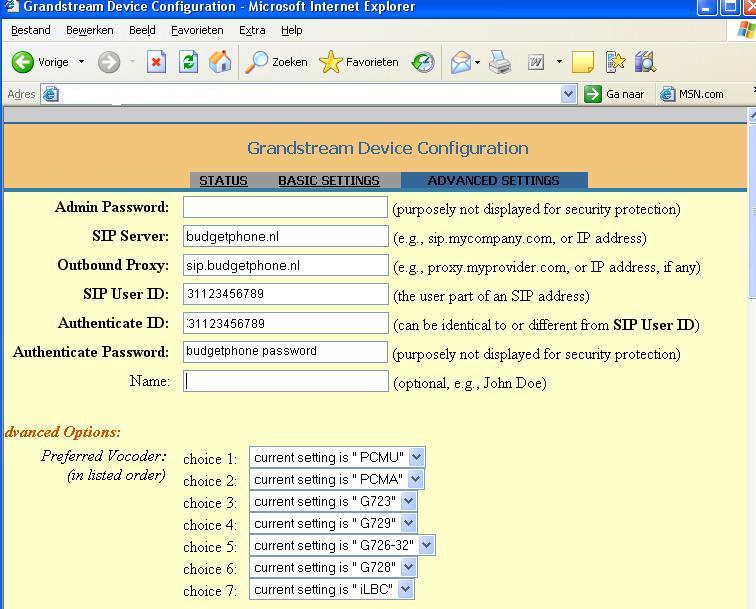Expand the Mail icon dropdown arrow
Screen dimensions: 756x609
coord(477,62)
